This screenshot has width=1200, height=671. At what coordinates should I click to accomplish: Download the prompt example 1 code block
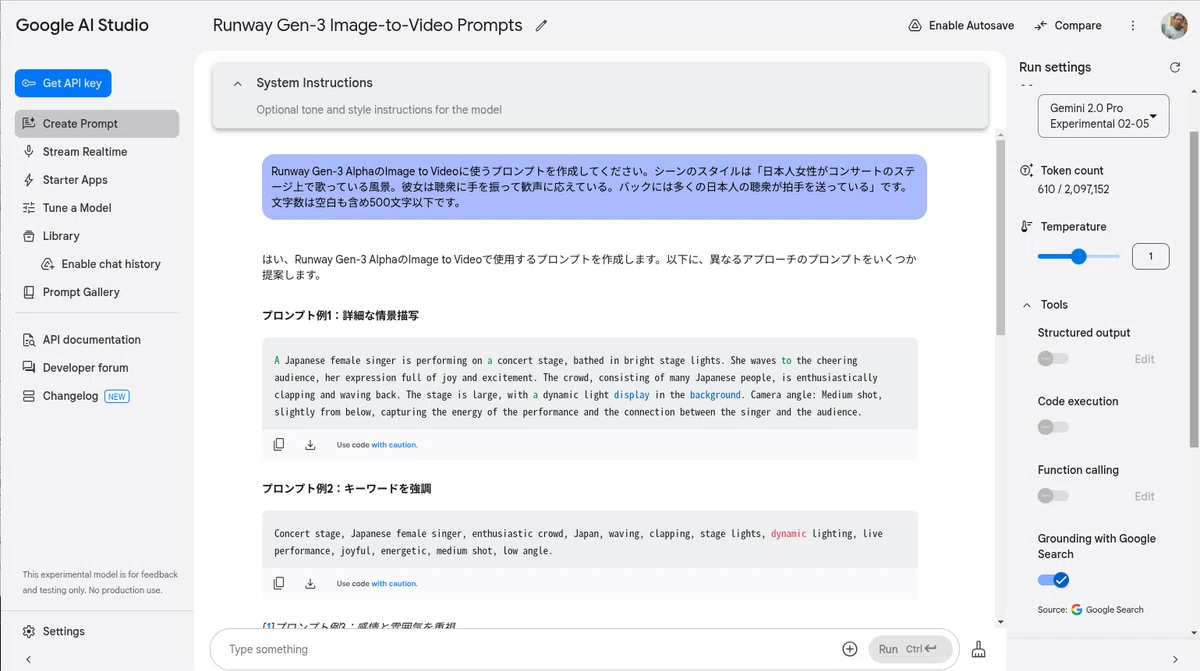click(x=310, y=445)
